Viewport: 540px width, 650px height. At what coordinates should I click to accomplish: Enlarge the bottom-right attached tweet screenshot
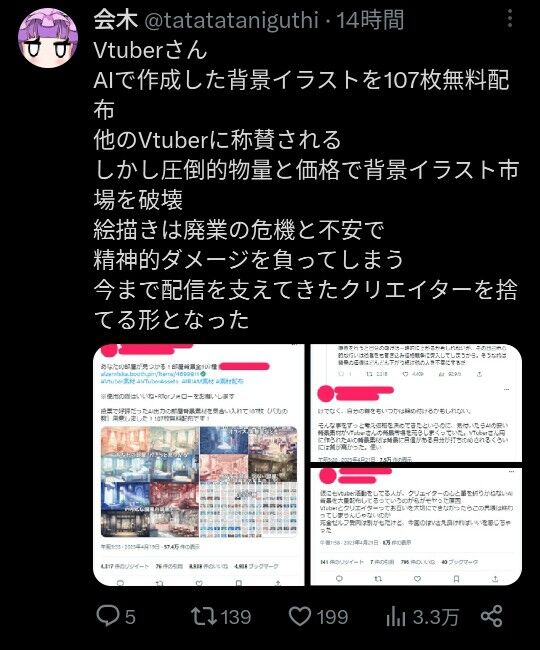416,526
